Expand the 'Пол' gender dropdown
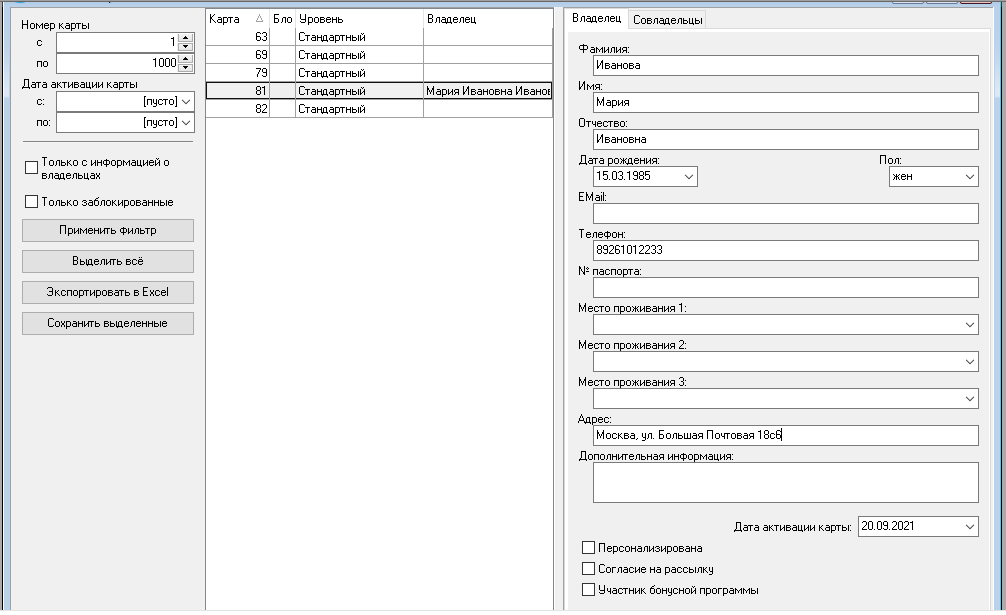1006x615 pixels. (970, 176)
